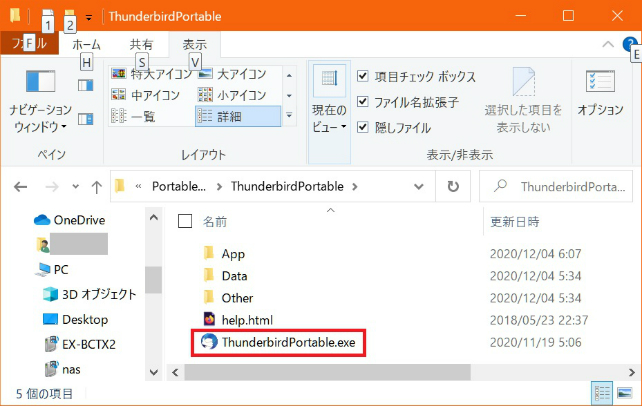The image size is (642, 406).
Task: Select list (一覧) layout
Action: click(x=133, y=117)
